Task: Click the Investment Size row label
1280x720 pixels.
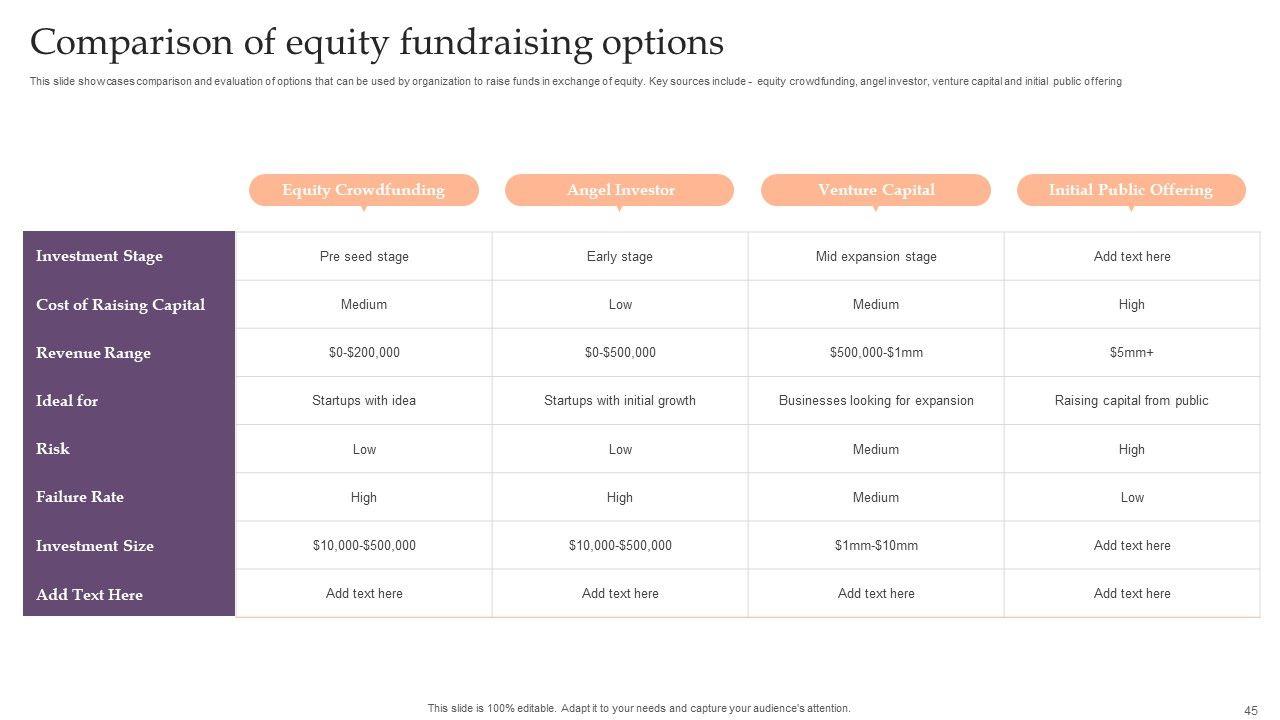Action: [x=95, y=546]
